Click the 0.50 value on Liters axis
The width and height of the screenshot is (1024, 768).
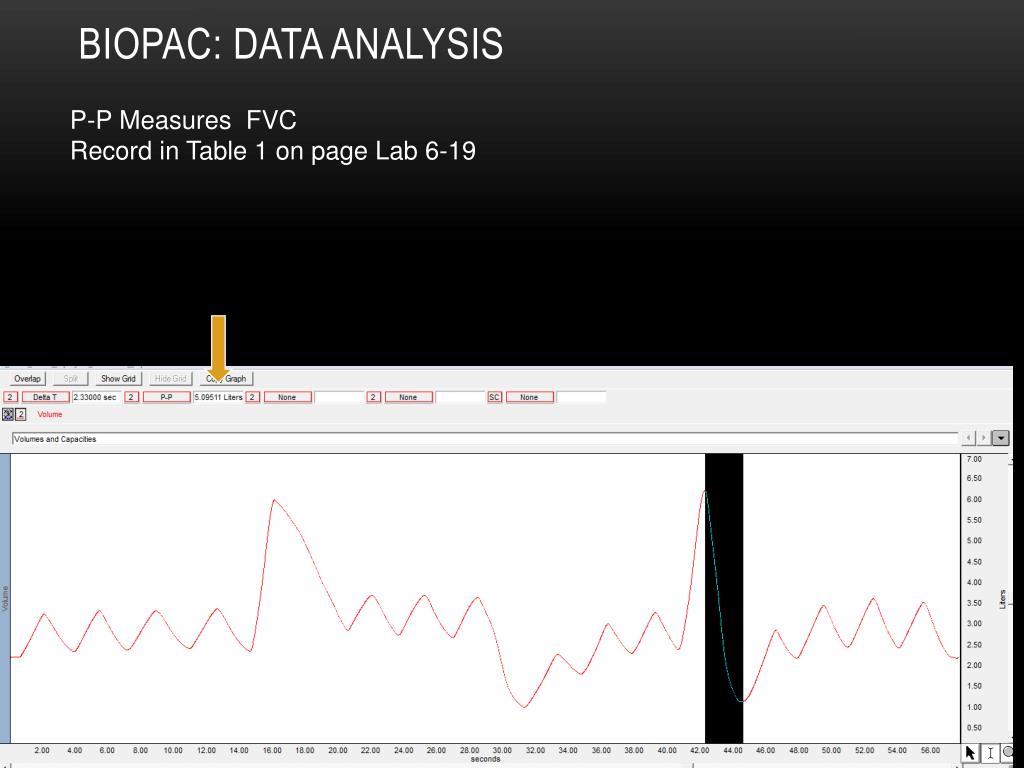(974, 728)
